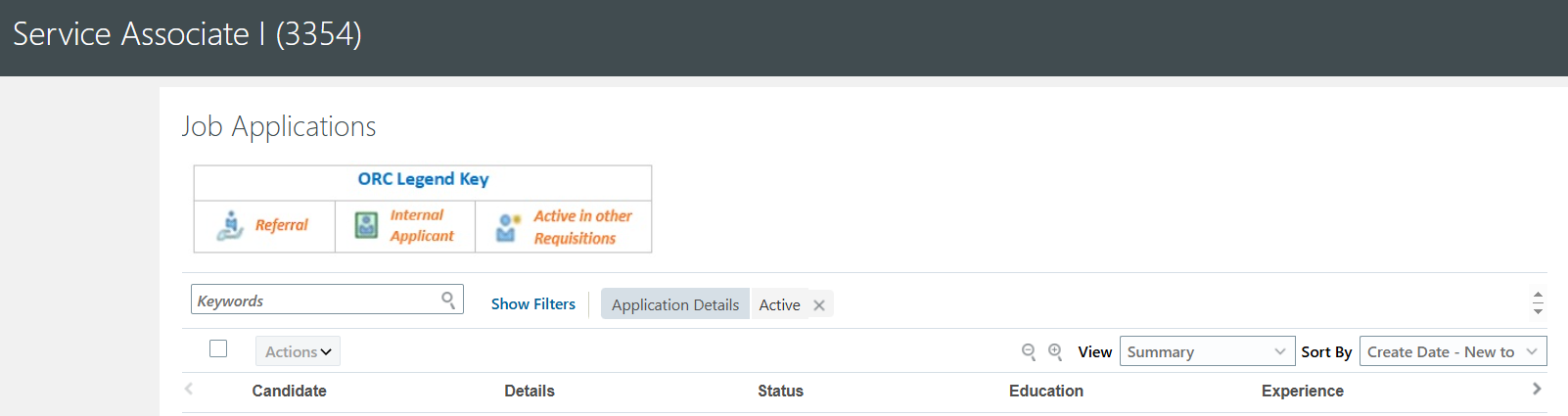Click the Internal Applicant legend label
1568x416 pixels.
tap(422, 225)
